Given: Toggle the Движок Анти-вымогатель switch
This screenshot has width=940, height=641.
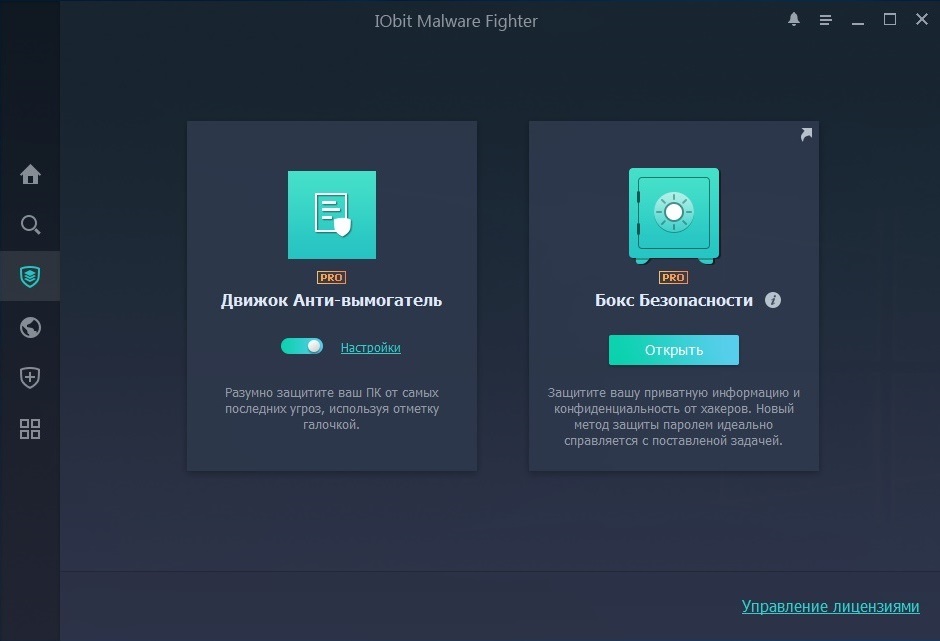Looking at the screenshot, I should pyautogui.click(x=302, y=346).
